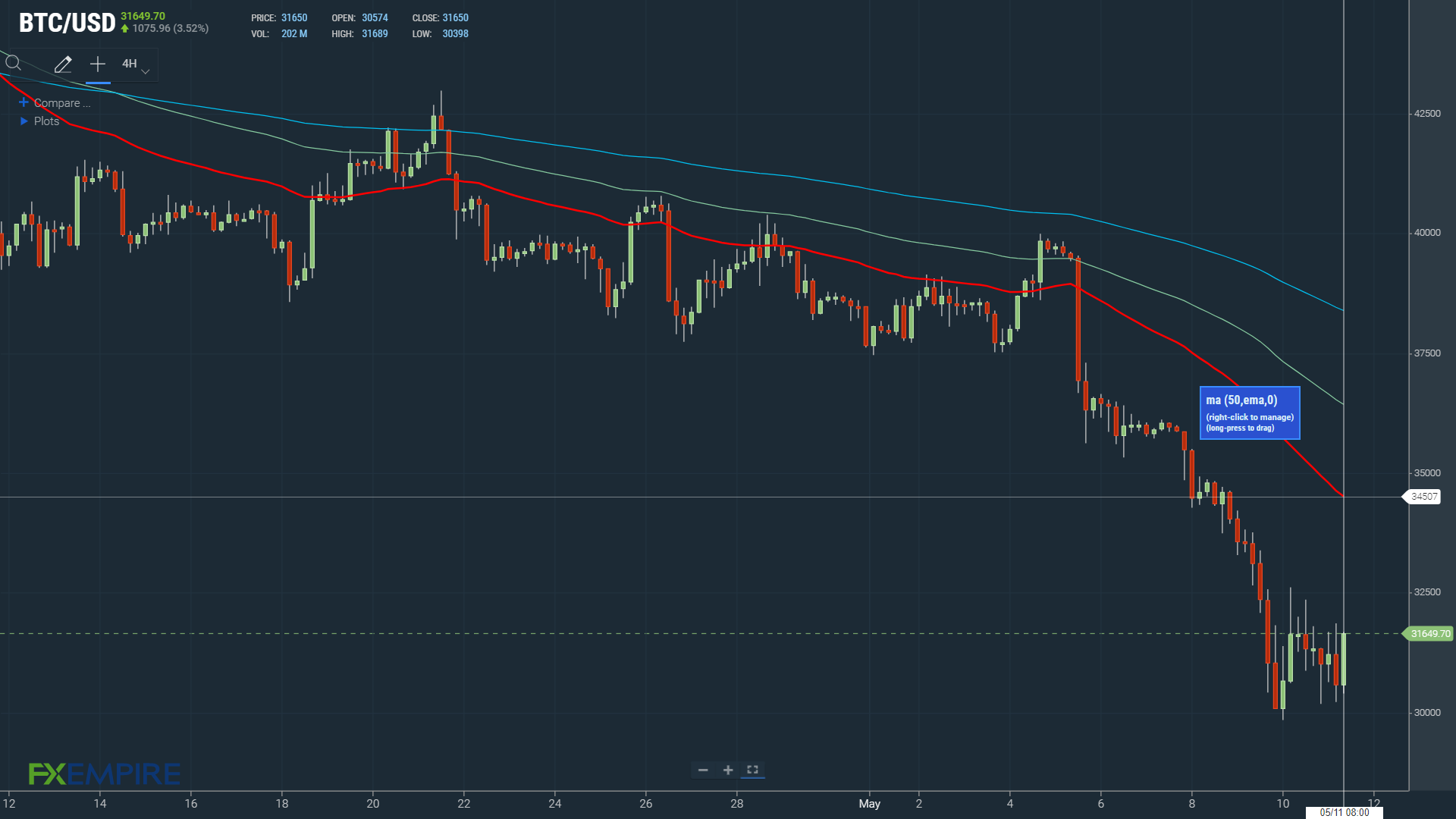This screenshot has width=1456, height=819.
Task: Click the ma (50,ema,0) tooltip
Action: 1250,413
